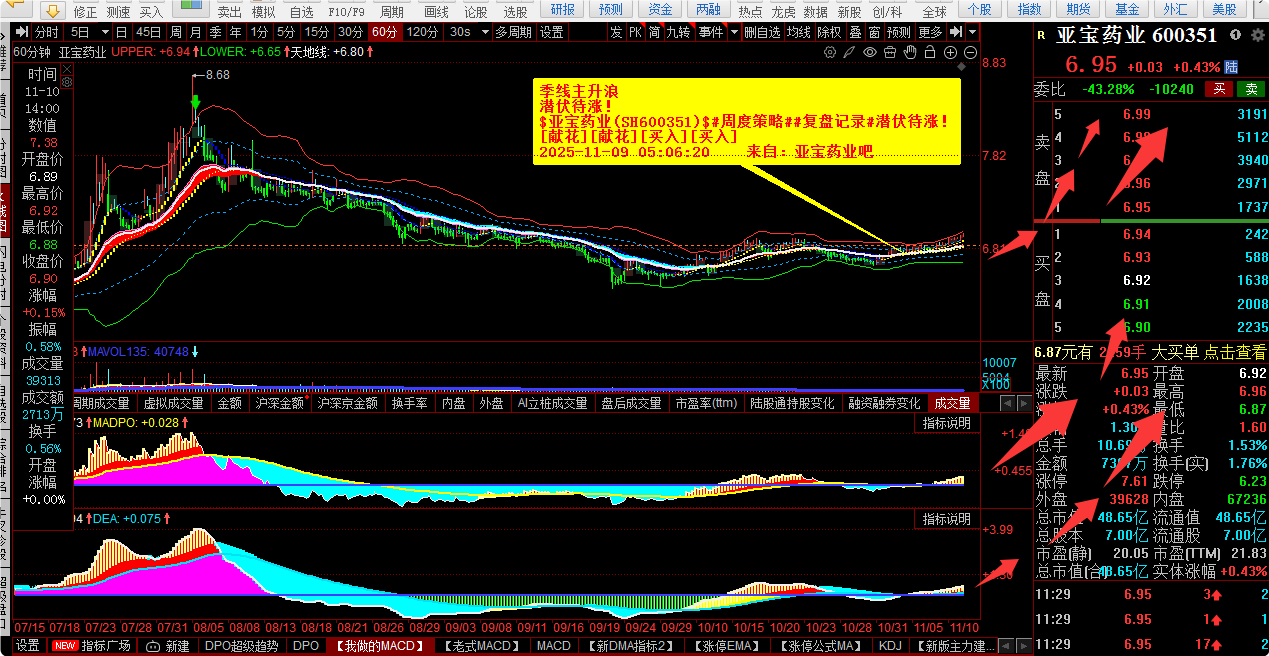This screenshot has width=1269, height=656.
Task: Toggle 简 simple mode button
Action: coord(654,31)
